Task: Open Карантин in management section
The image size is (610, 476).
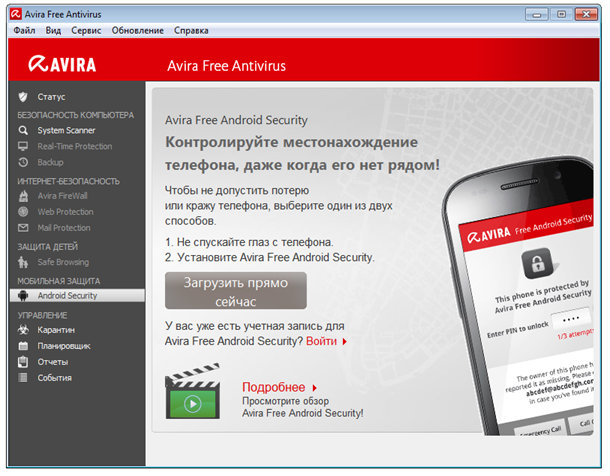Action: 56,330
